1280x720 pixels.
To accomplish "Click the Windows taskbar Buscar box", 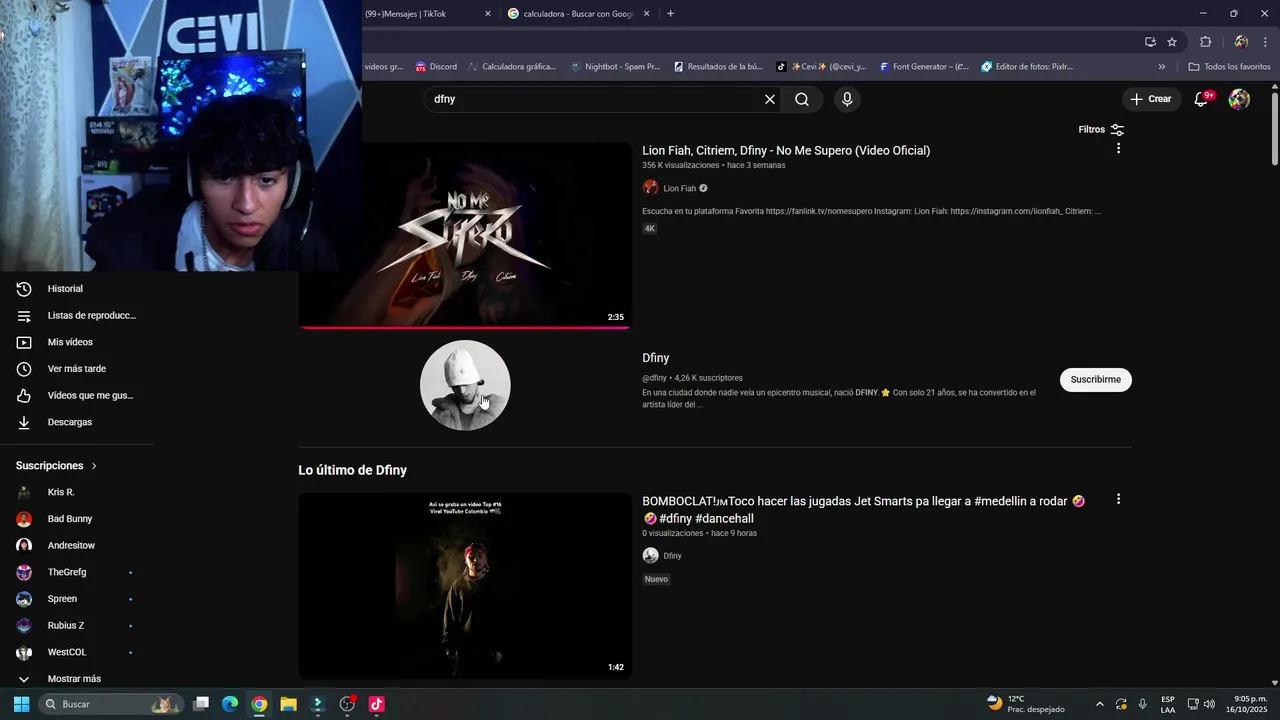I will [110, 704].
